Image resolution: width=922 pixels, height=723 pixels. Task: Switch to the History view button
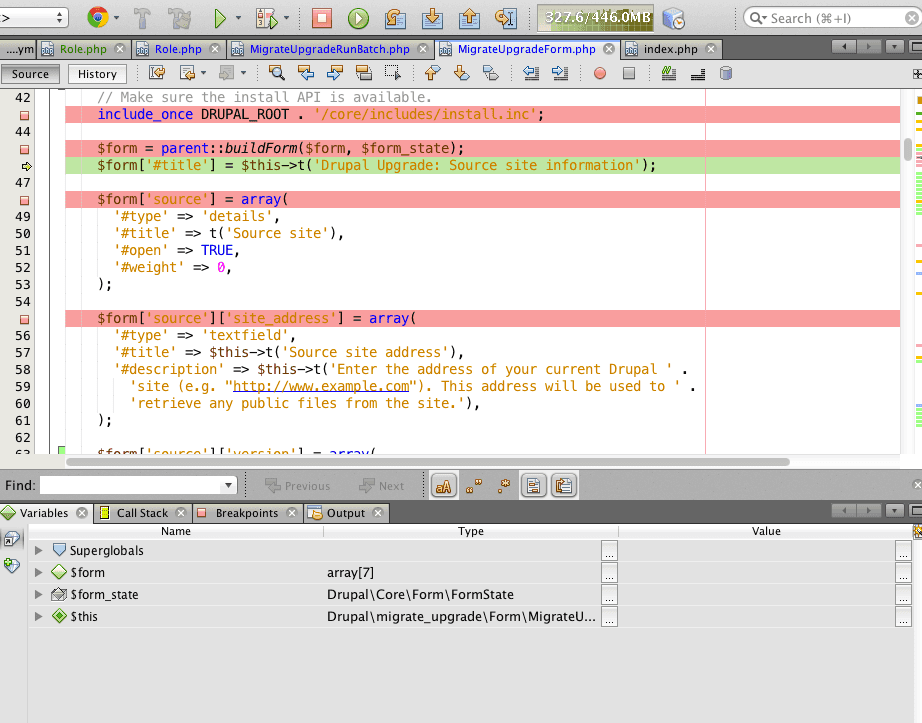click(x=97, y=74)
